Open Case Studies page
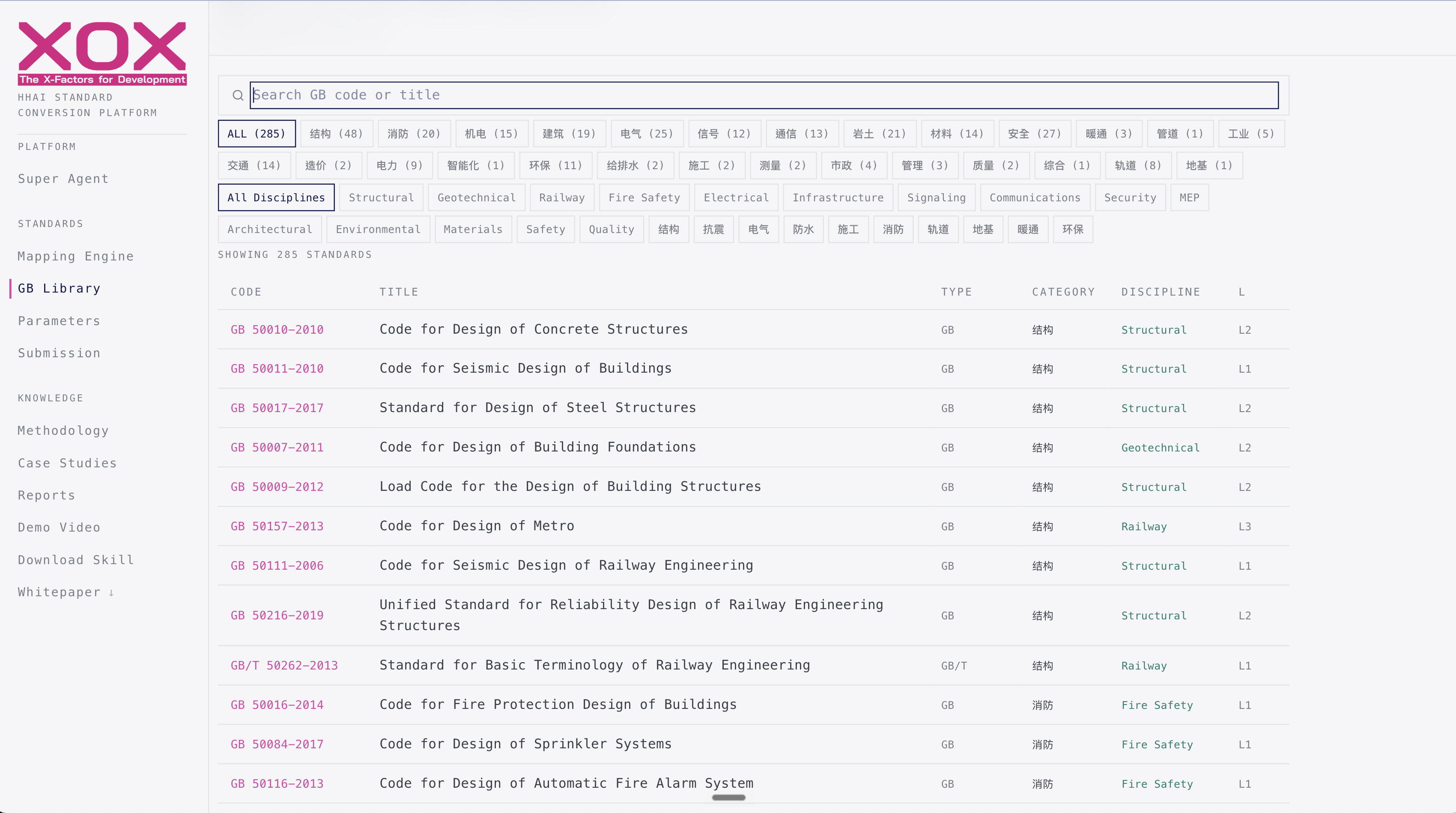The width and height of the screenshot is (1456, 813). click(67, 463)
